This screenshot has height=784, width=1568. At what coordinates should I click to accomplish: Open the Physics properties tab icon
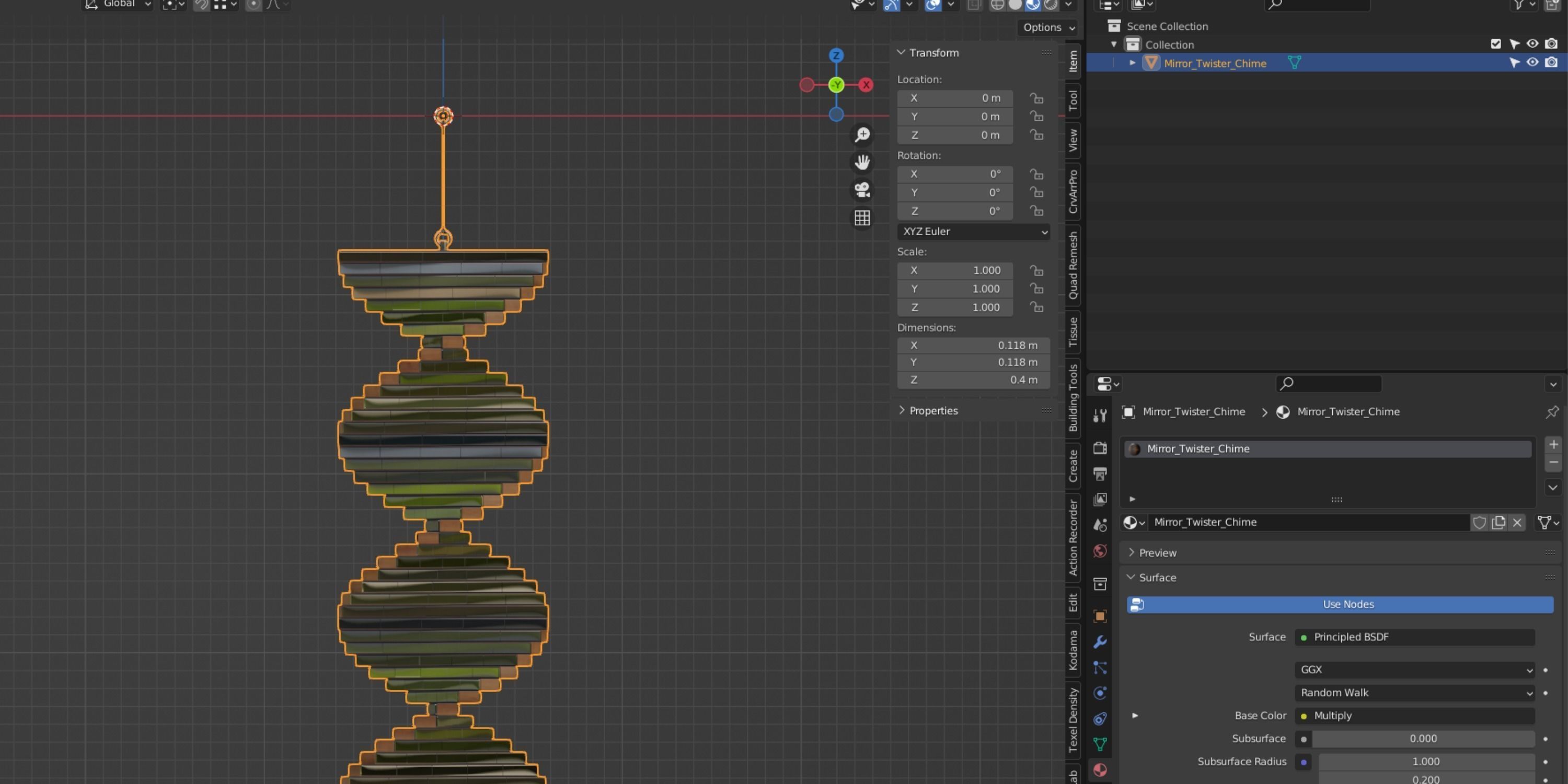click(1099, 693)
